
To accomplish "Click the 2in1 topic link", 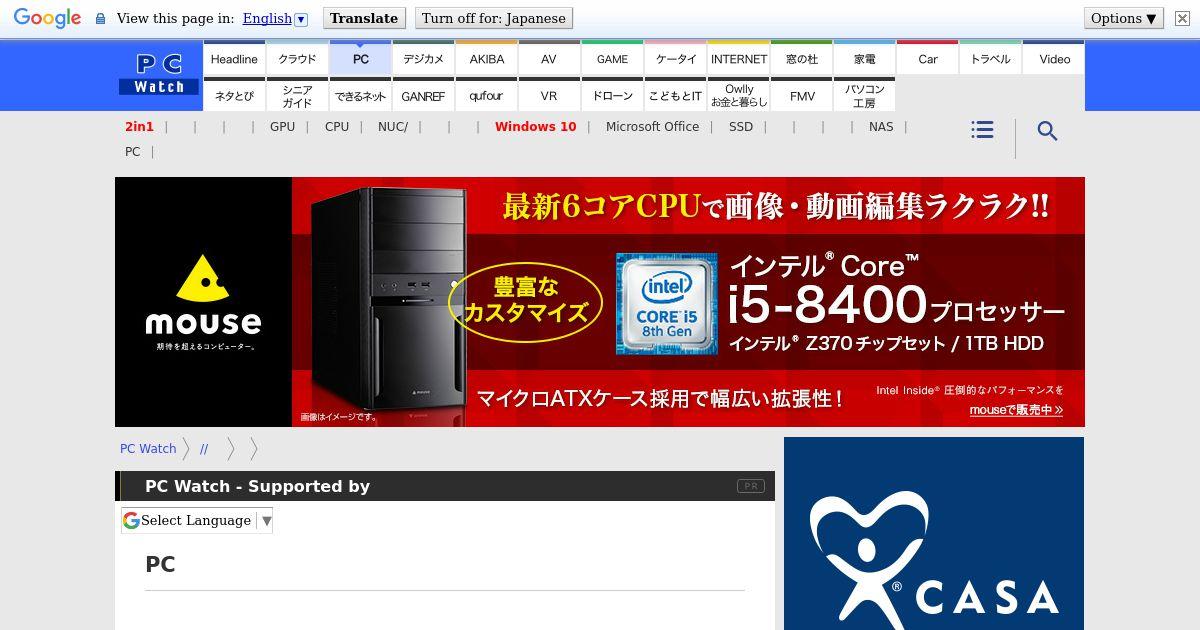I will click(x=139, y=126).
